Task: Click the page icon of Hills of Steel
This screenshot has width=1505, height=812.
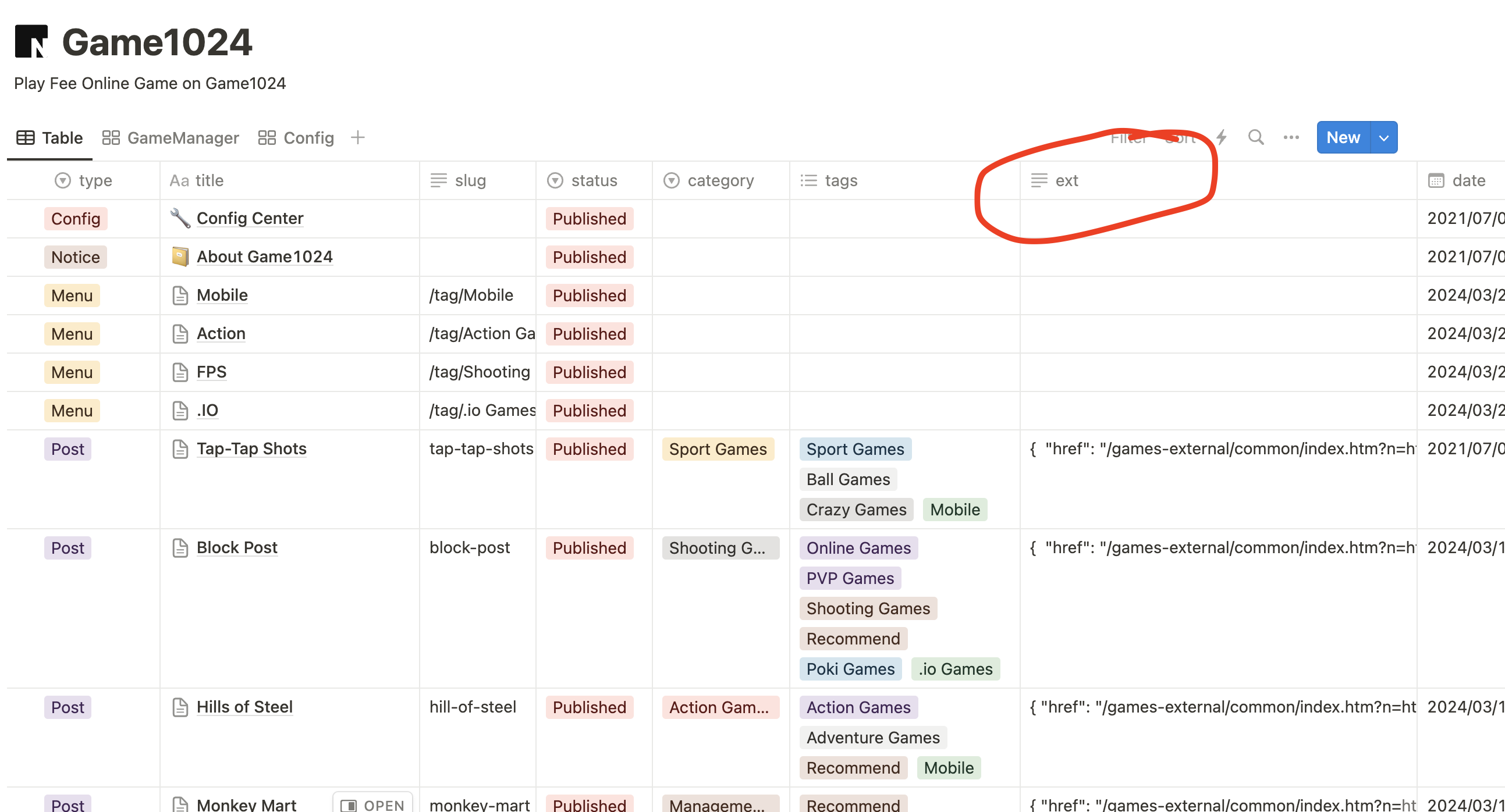Action: (x=180, y=707)
